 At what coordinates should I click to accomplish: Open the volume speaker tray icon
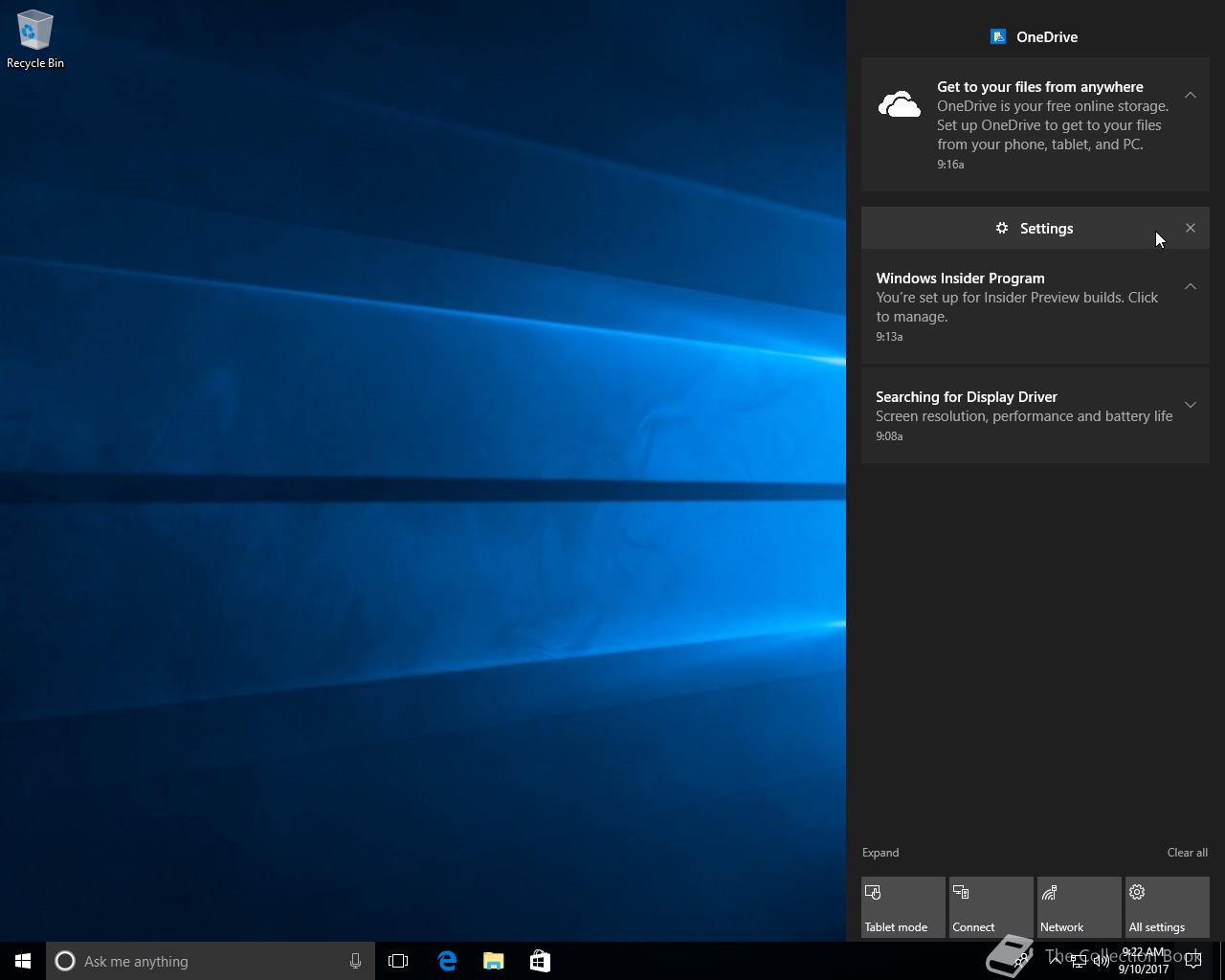tap(1102, 961)
